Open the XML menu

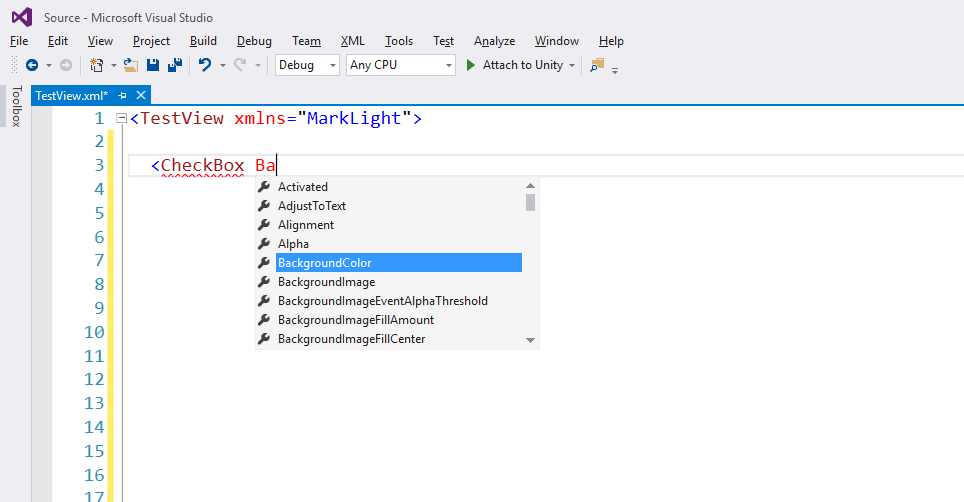pyautogui.click(x=352, y=41)
